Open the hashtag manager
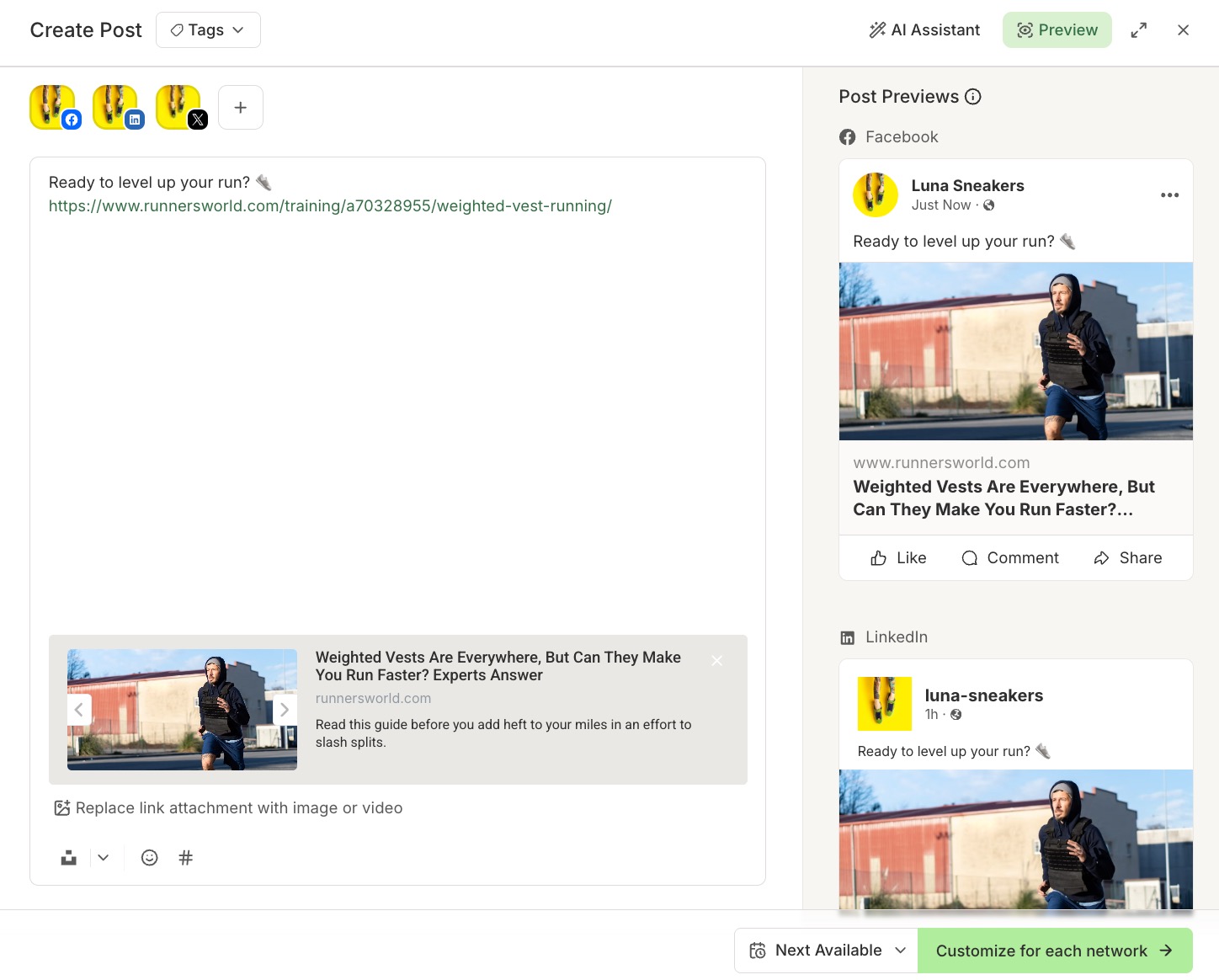 186,858
